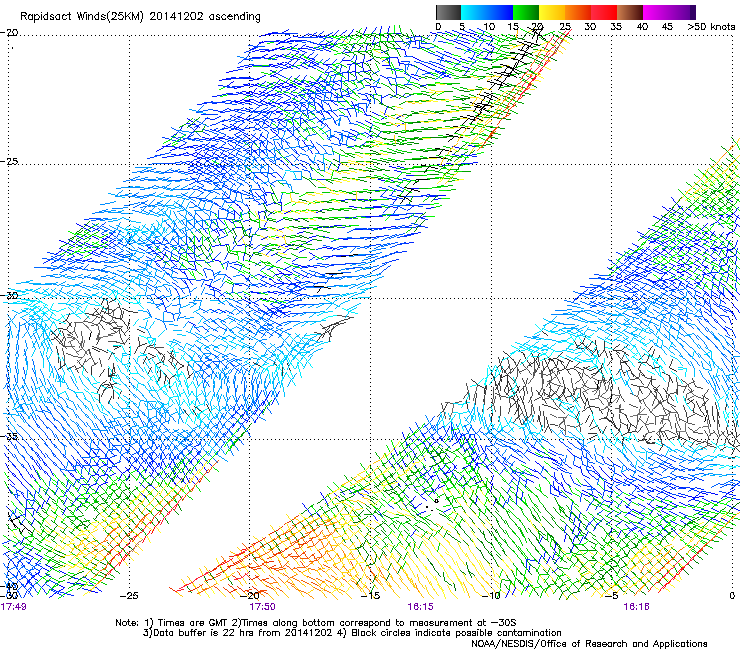Click the legend value '0' under the color bar
The width and height of the screenshot is (740, 650).
[438, 26]
